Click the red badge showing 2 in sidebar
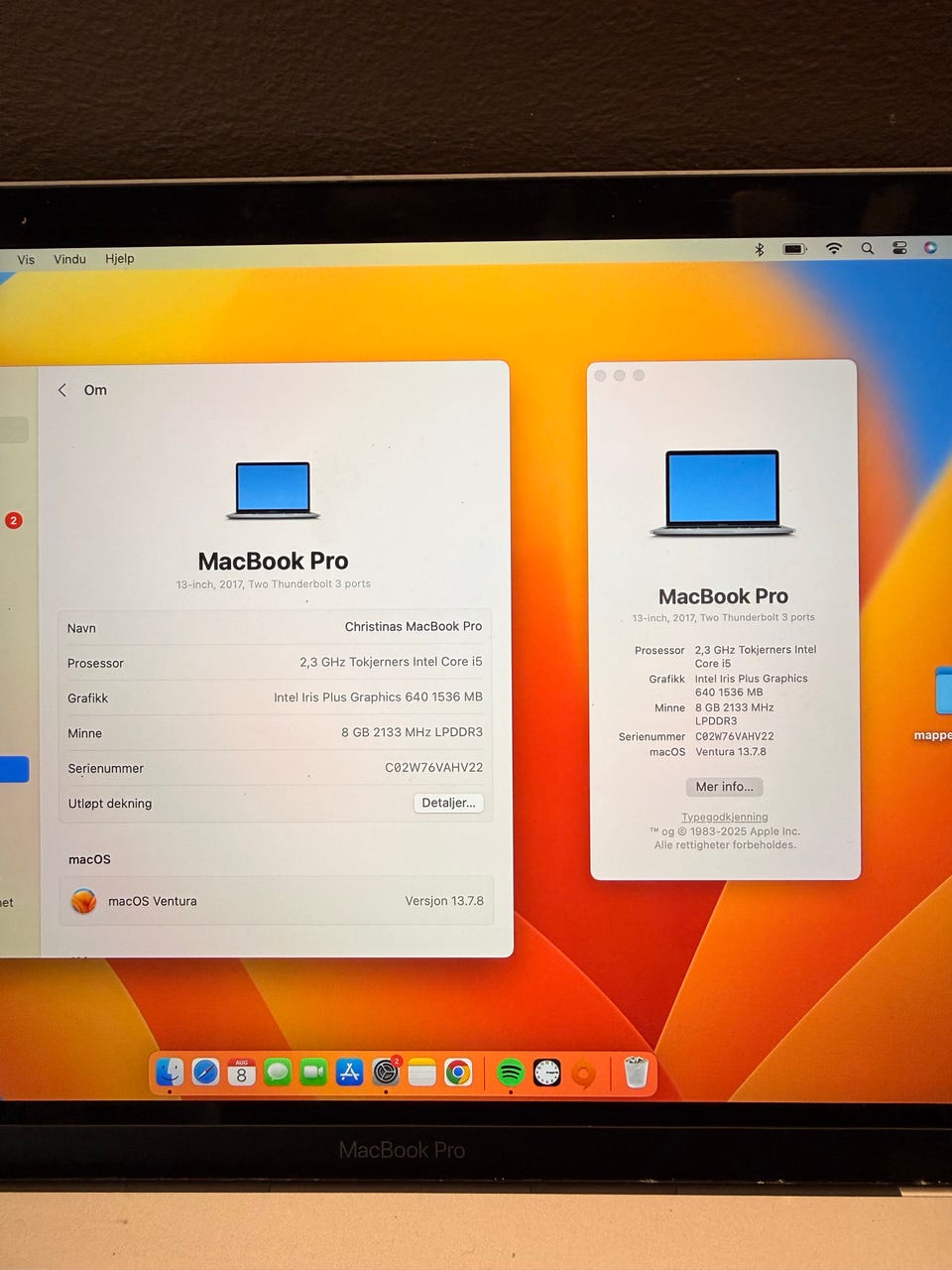The height and width of the screenshot is (1270, 952). (x=14, y=520)
